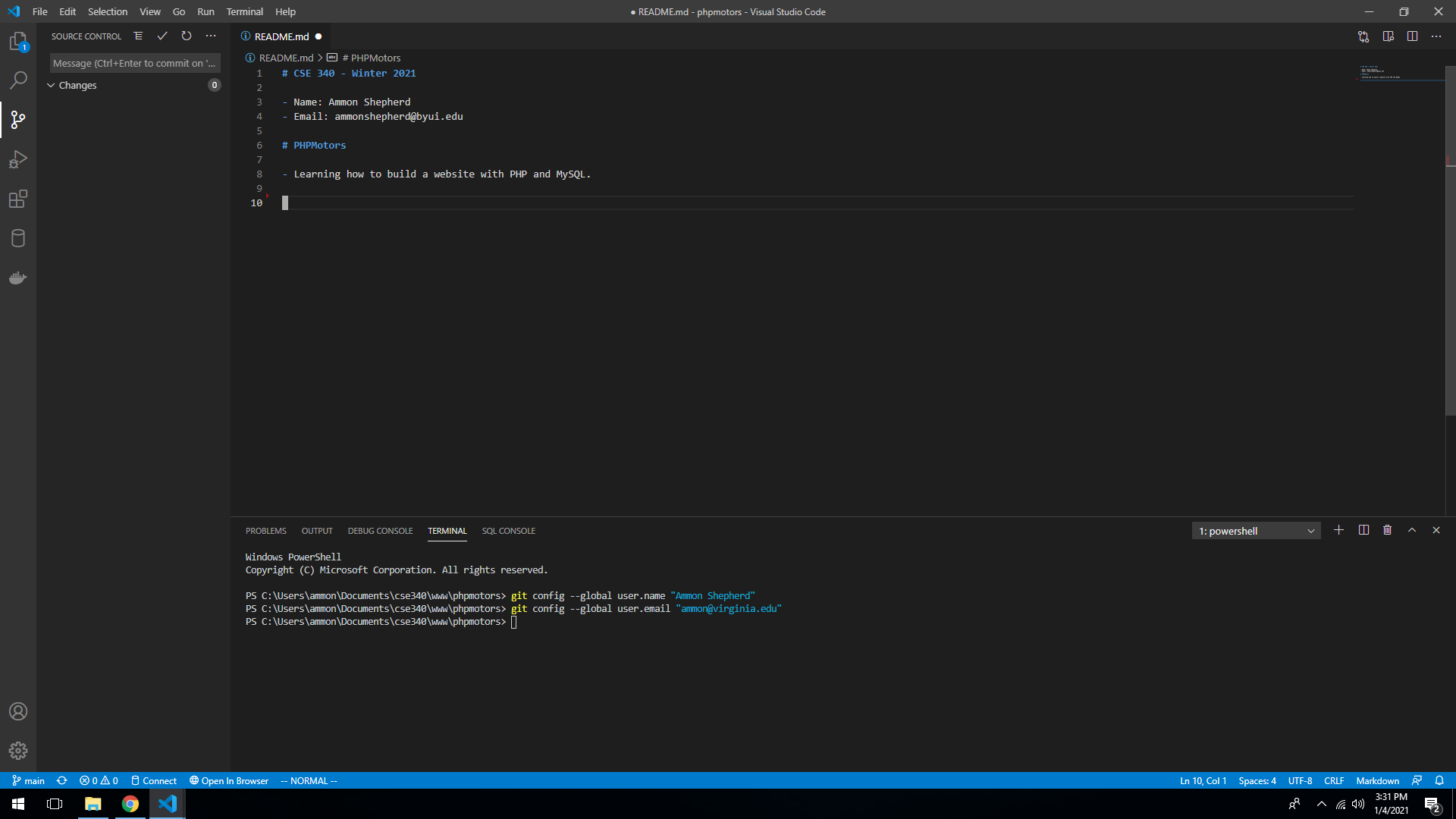Click the commit message input field
This screenshot has height=819, width=1456.
coord(135,63)
